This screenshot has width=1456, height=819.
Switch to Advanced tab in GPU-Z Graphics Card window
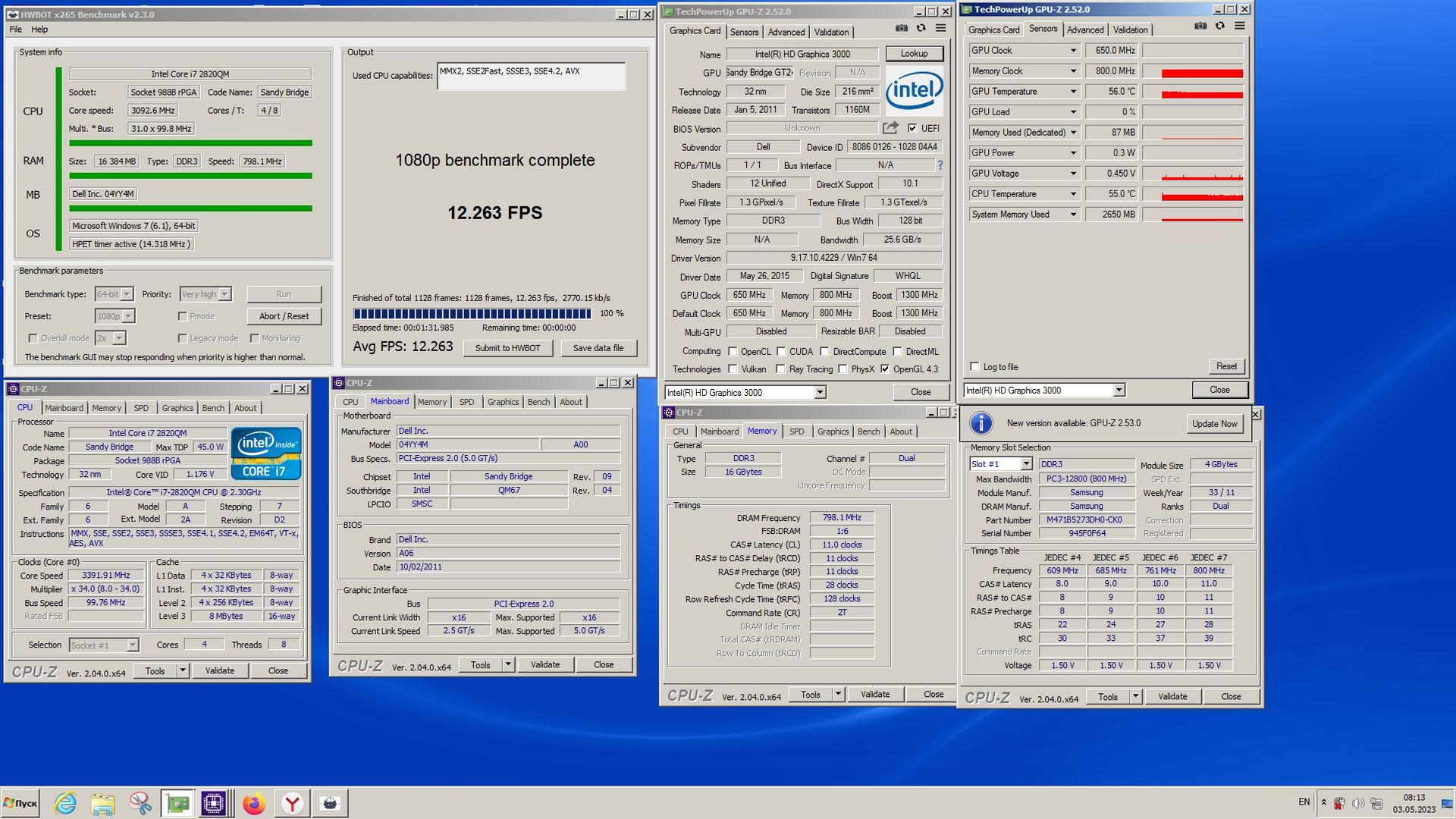click(786, 32)
